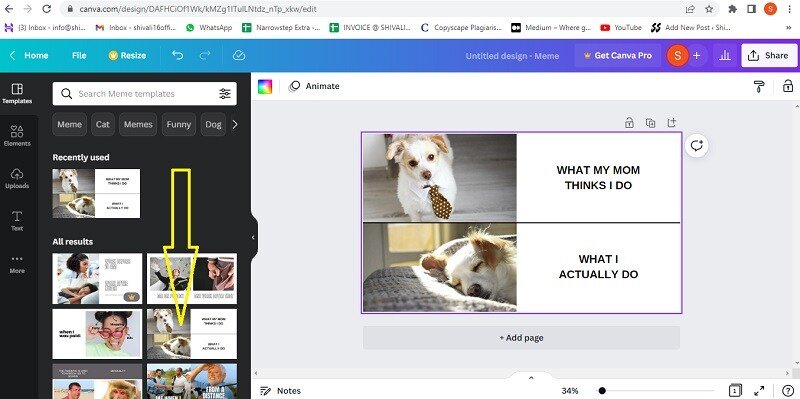Viewport: 800px width, 399px height.
Task: Open the YouTube bookmark
Action: (x=621, y=28)
